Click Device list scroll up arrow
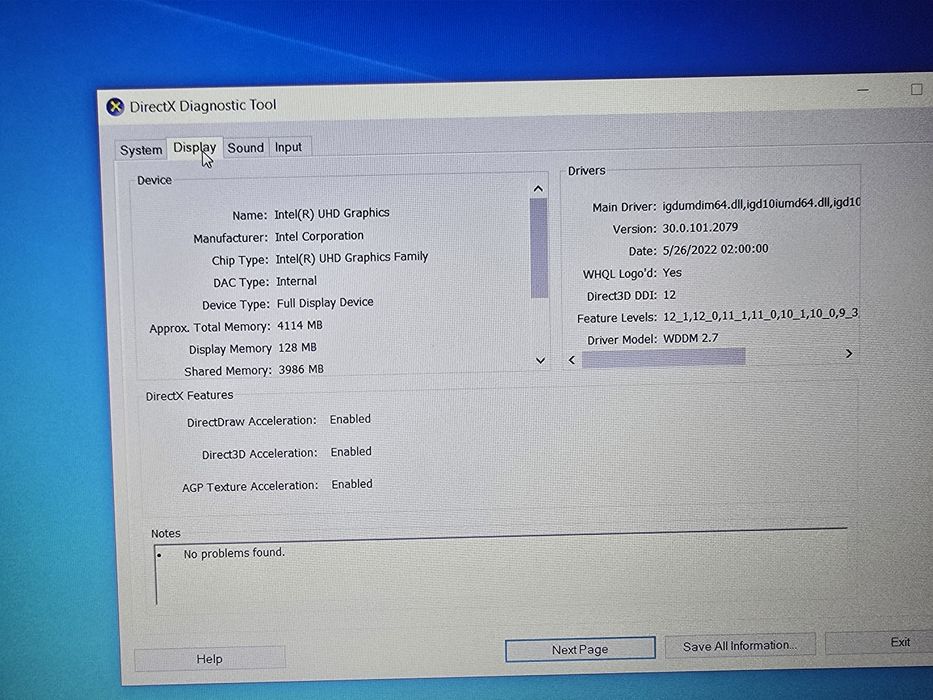The height and width of the screenshot is (700, 933). tap(538, 189)
